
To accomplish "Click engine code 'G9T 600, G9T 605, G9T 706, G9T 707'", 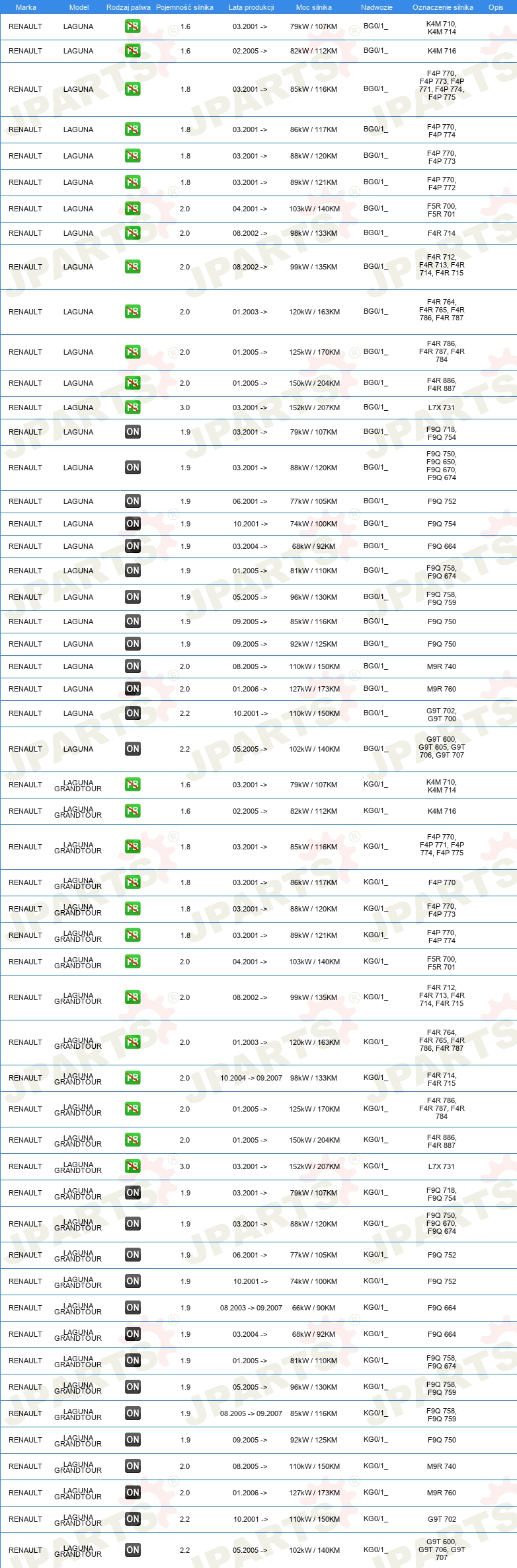I will pyautogui.click(x=442, y=747).
